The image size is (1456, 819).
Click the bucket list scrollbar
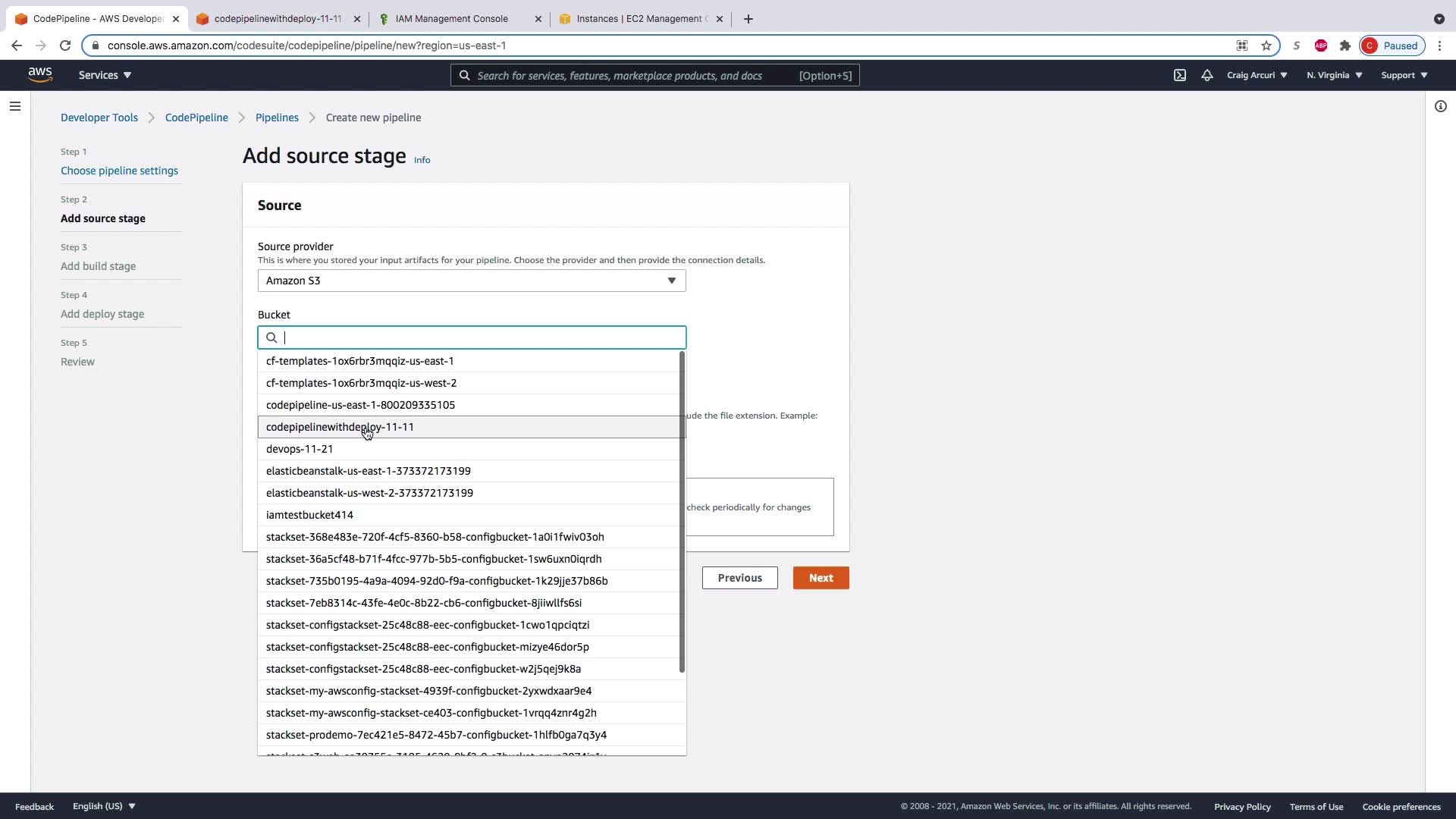click(682, 512)
